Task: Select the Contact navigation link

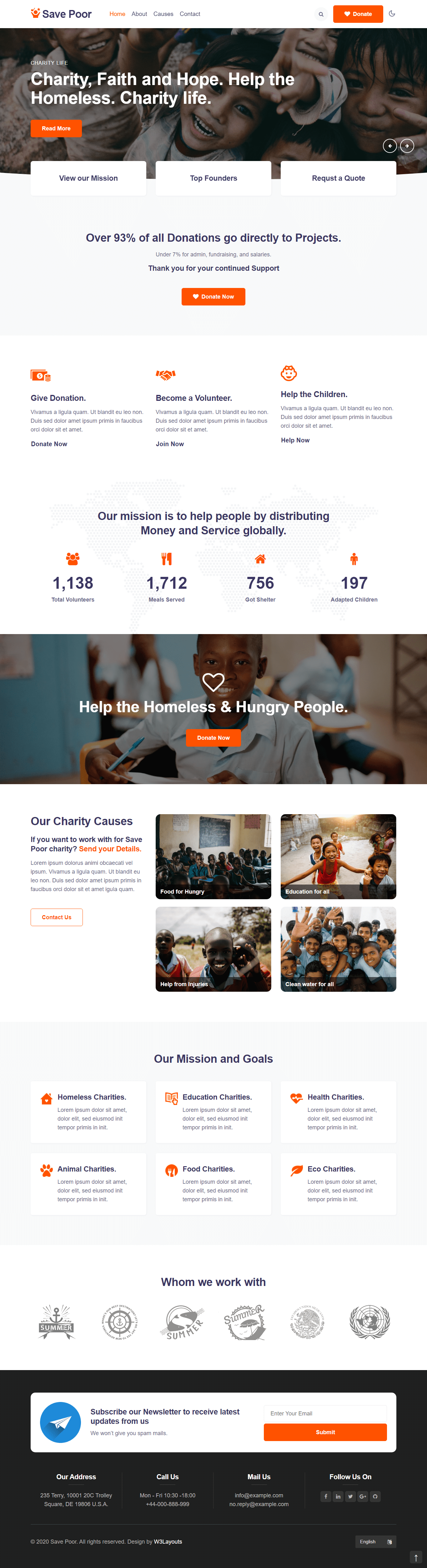Action: pos(190,14)
